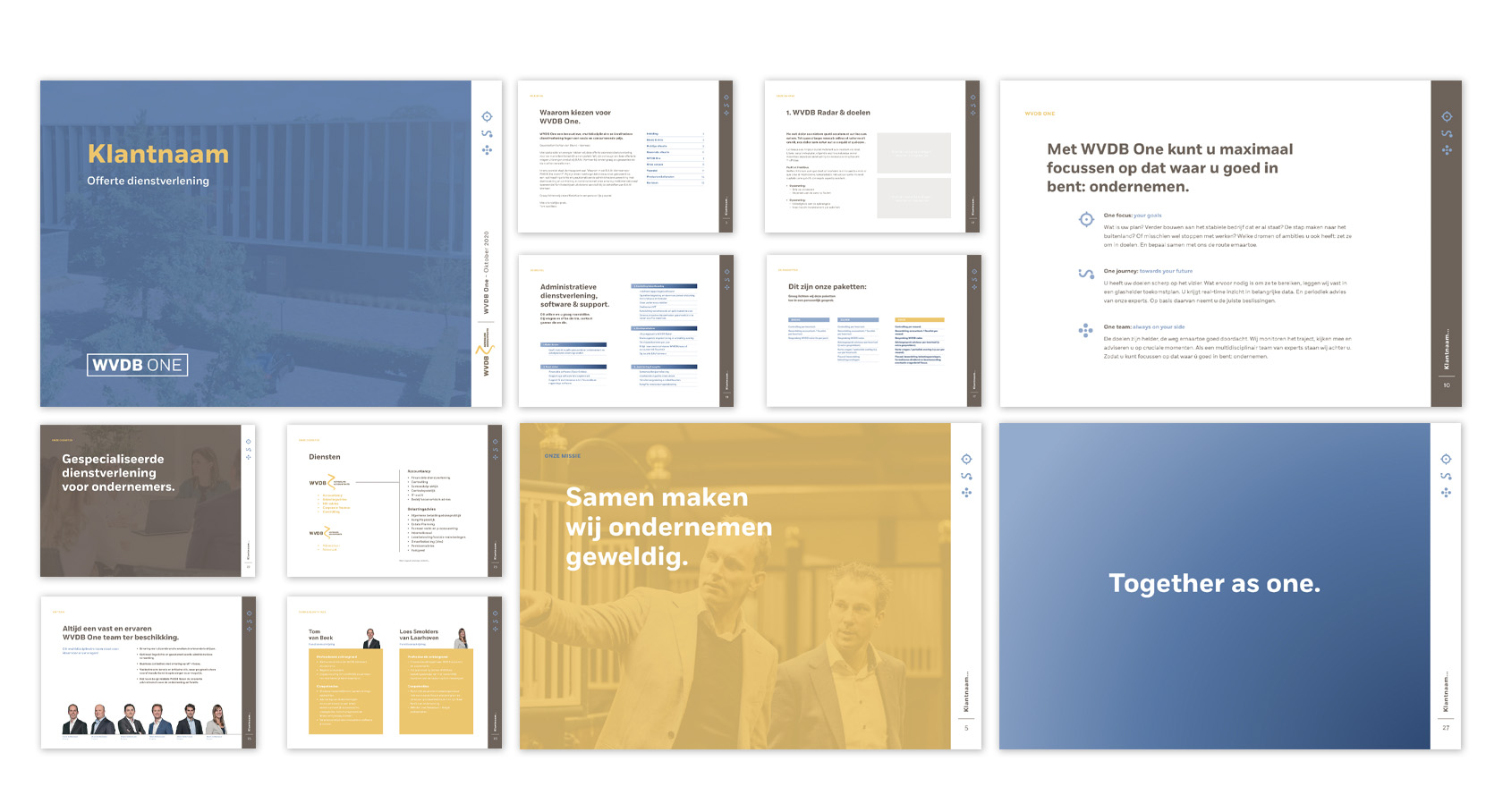The height and width of the screenshot is (812, 1503).
Task: Click the WVDB ONE logo on the cover slide
Action: [137, 365]
